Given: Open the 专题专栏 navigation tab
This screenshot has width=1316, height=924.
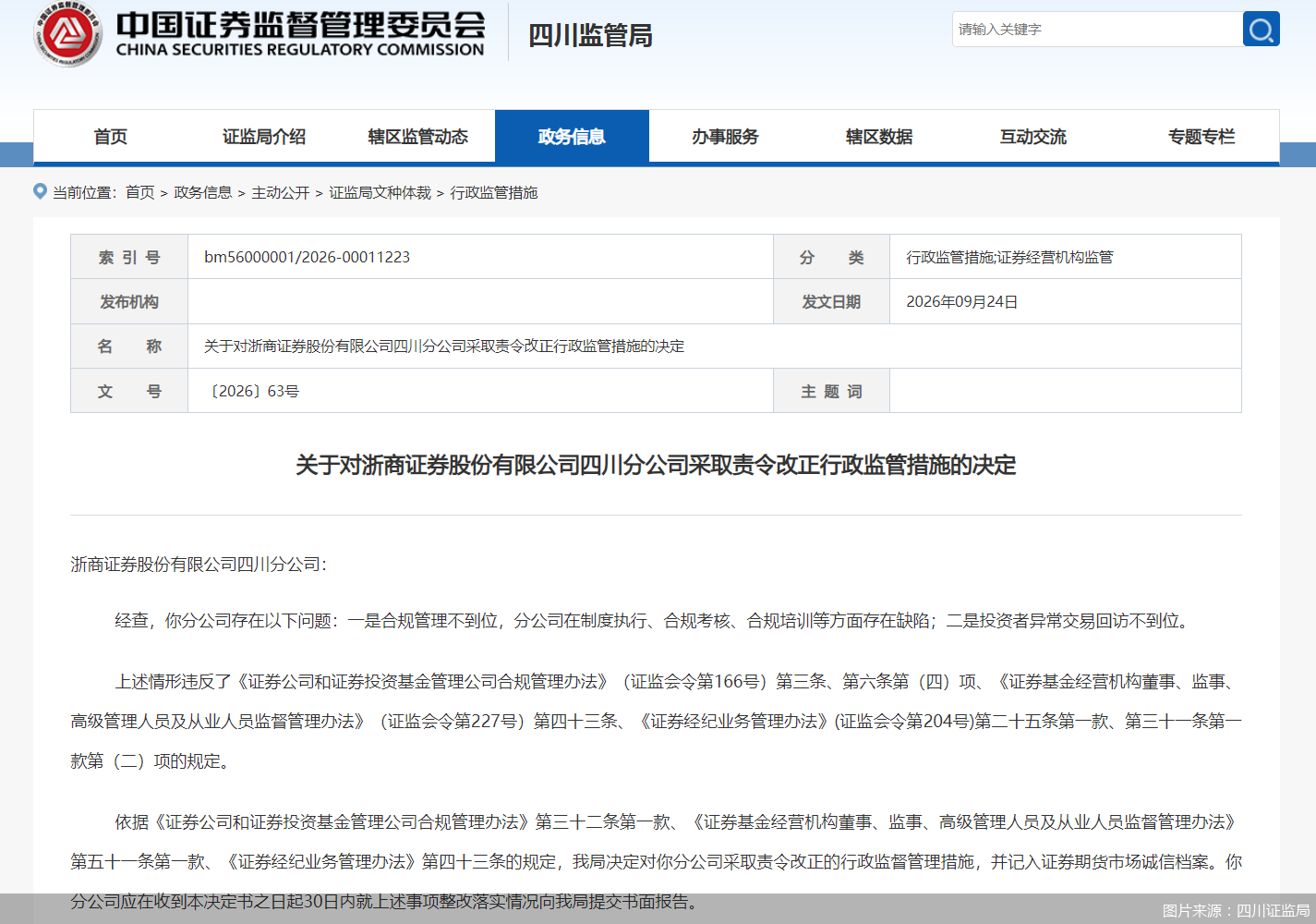Looking at the screenshot, I should [x=1201, y=137].
